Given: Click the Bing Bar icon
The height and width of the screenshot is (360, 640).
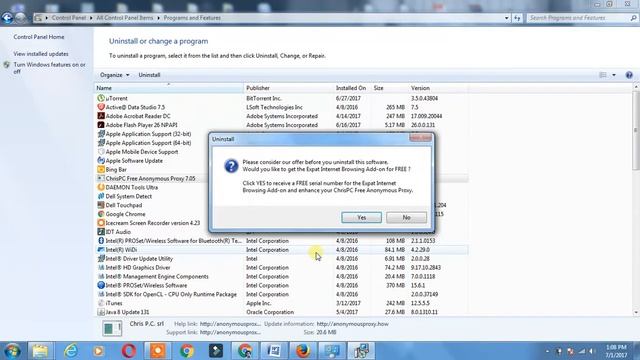Looking at the screenshot, I should pyautogui.click(x=101, y=169).
